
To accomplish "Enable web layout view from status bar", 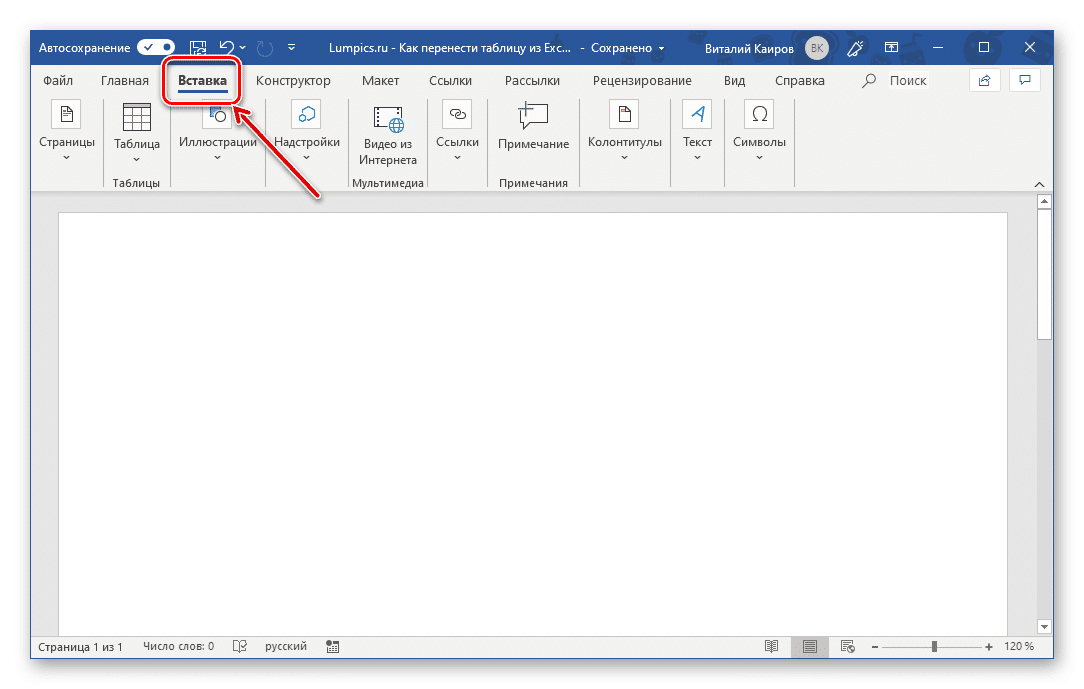I will point(846,647).
